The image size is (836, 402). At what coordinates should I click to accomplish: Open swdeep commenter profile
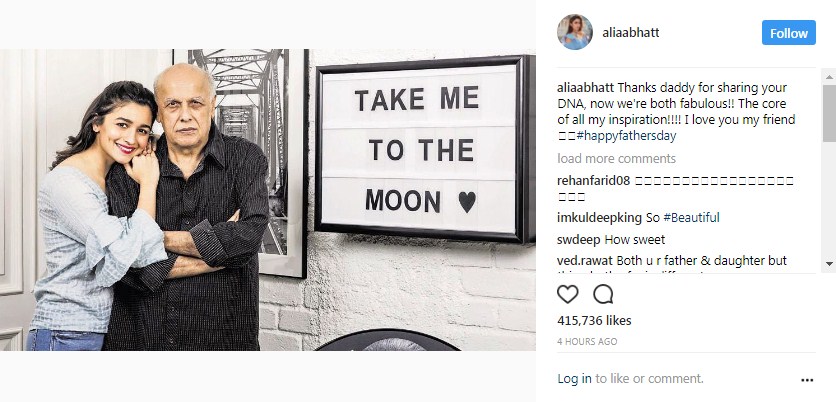click(x=577, y=240)
